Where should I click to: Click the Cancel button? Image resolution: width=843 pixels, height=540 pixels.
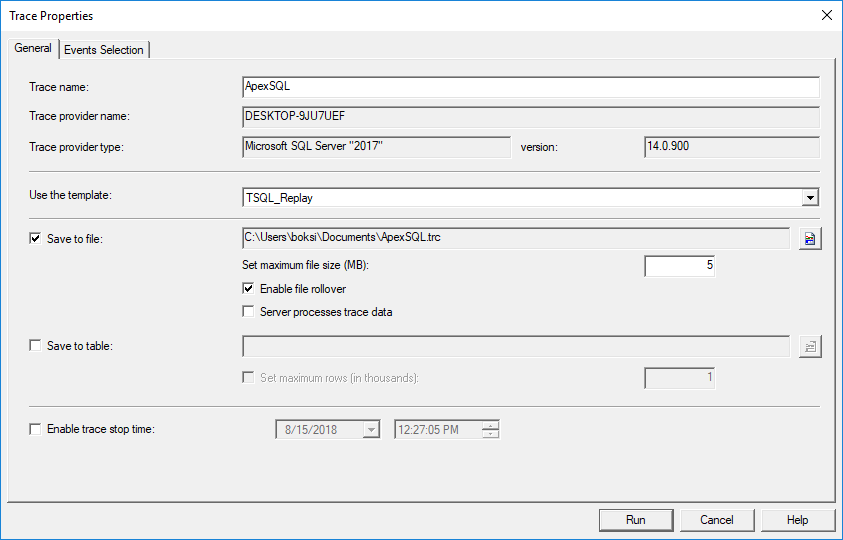(x=717, y=520)
